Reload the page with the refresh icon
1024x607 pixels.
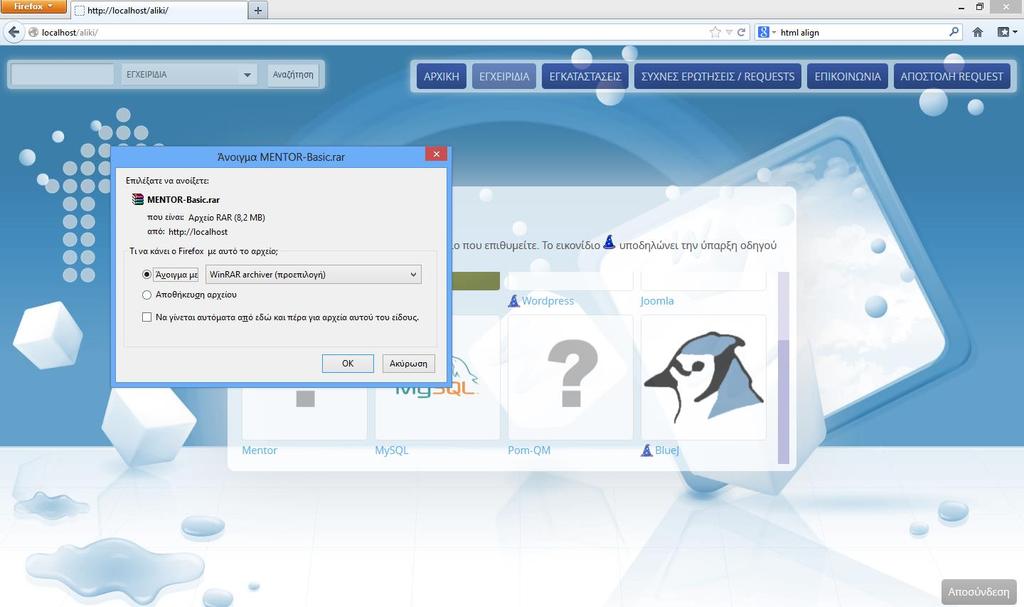[741, 32]
